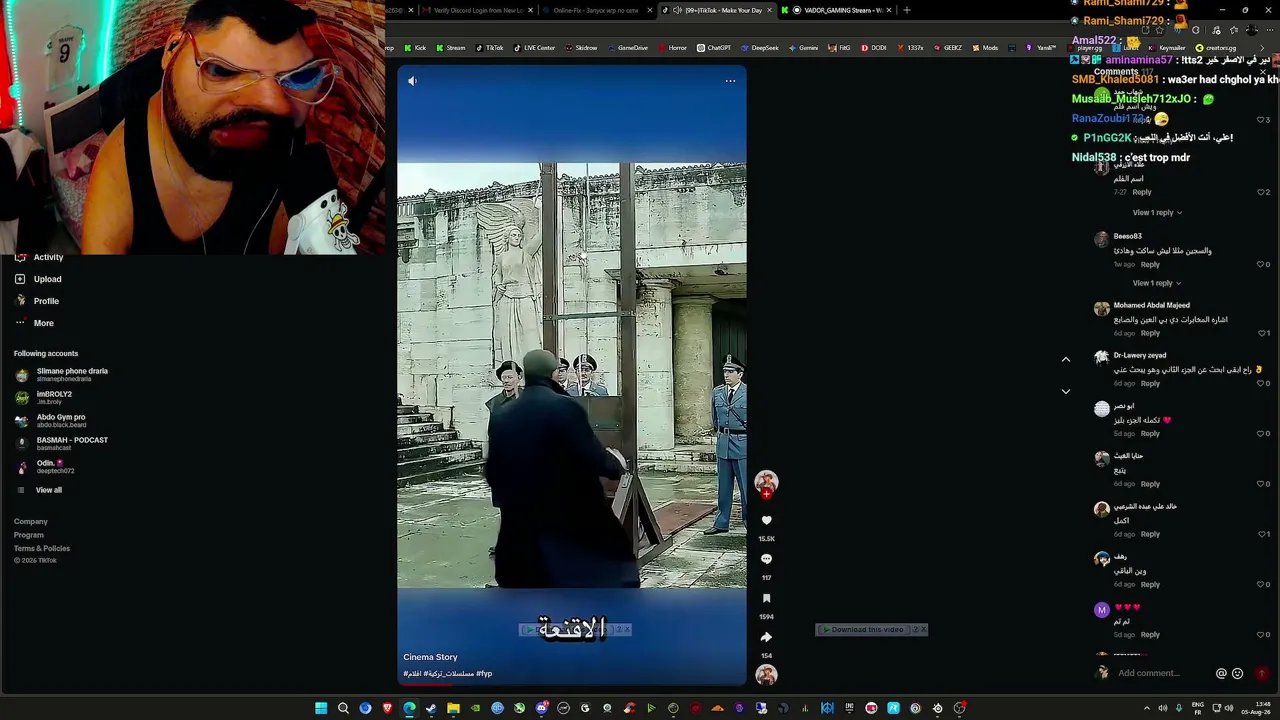
Task: Open DeepSeek bookmark
Action: pos(759,48)
